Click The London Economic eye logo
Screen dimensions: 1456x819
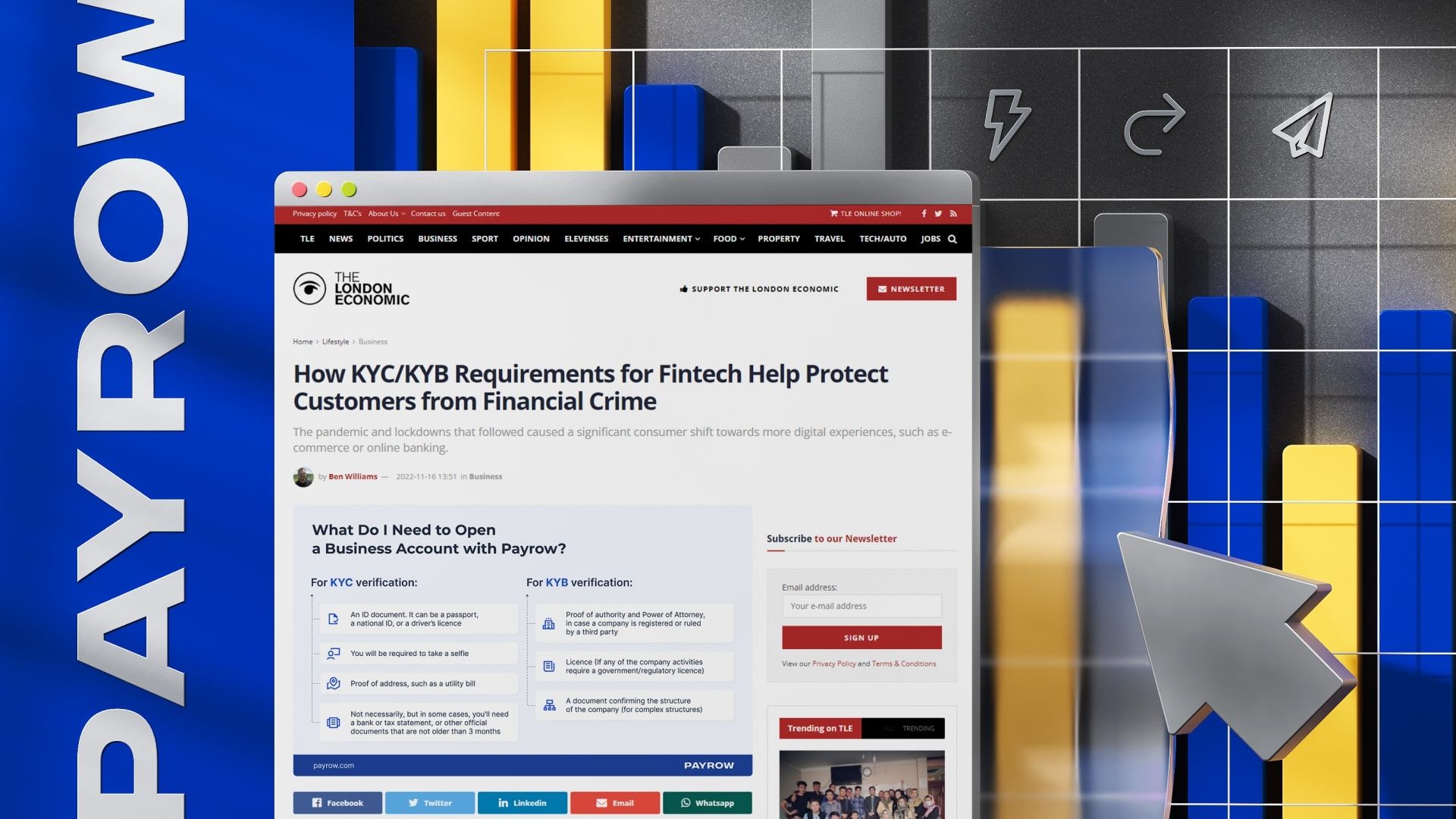[309, 289]
